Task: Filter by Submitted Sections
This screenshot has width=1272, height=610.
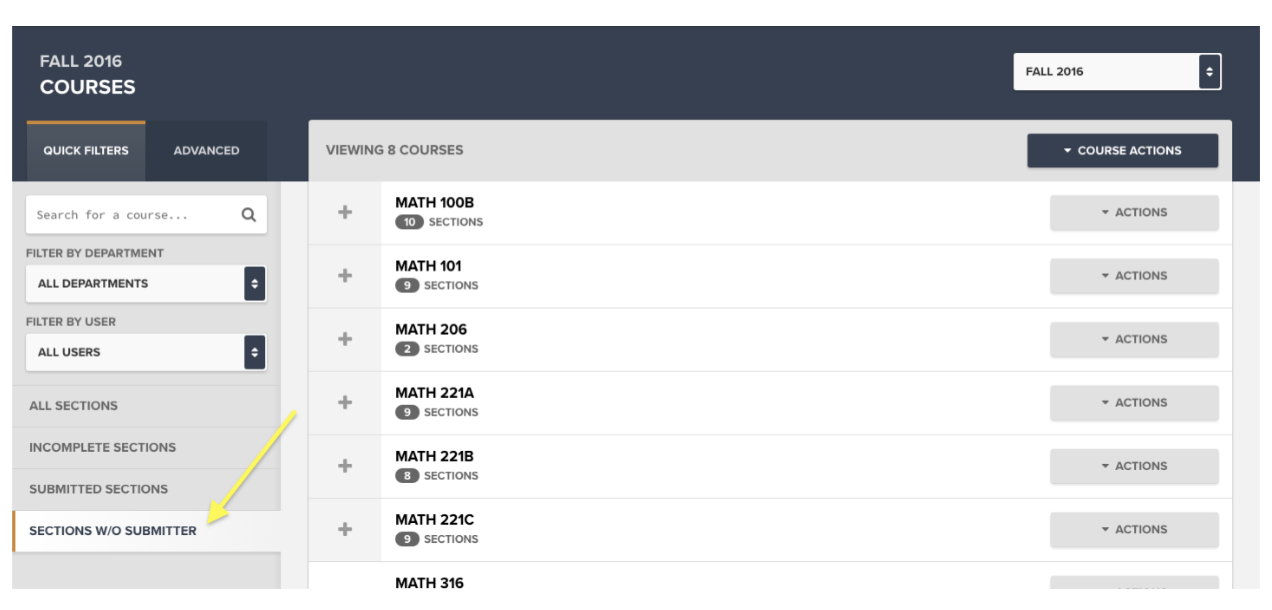Action: pos(146,489)
